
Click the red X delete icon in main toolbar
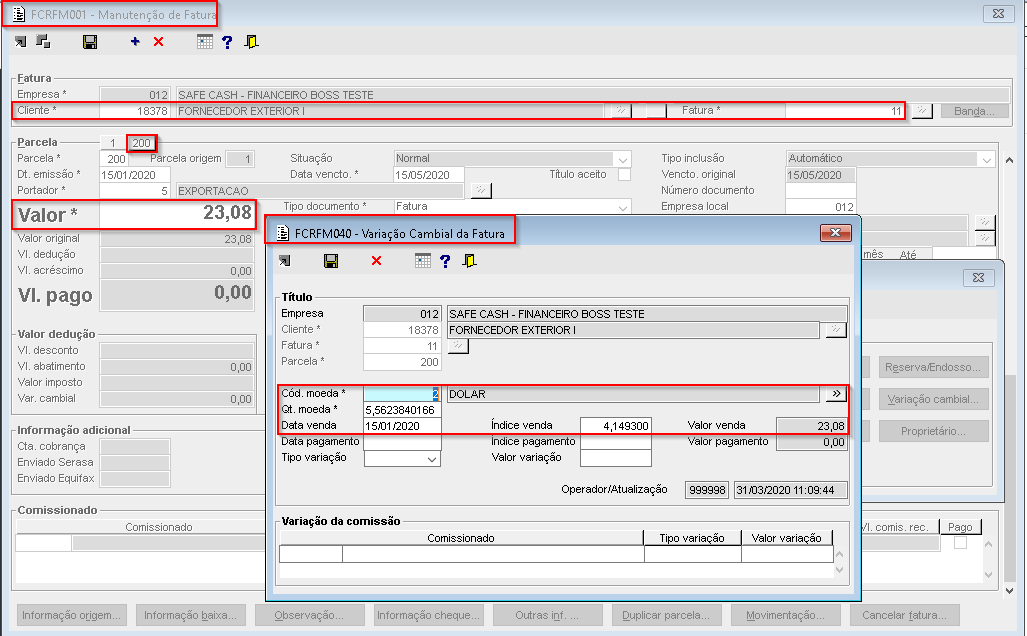158,42
